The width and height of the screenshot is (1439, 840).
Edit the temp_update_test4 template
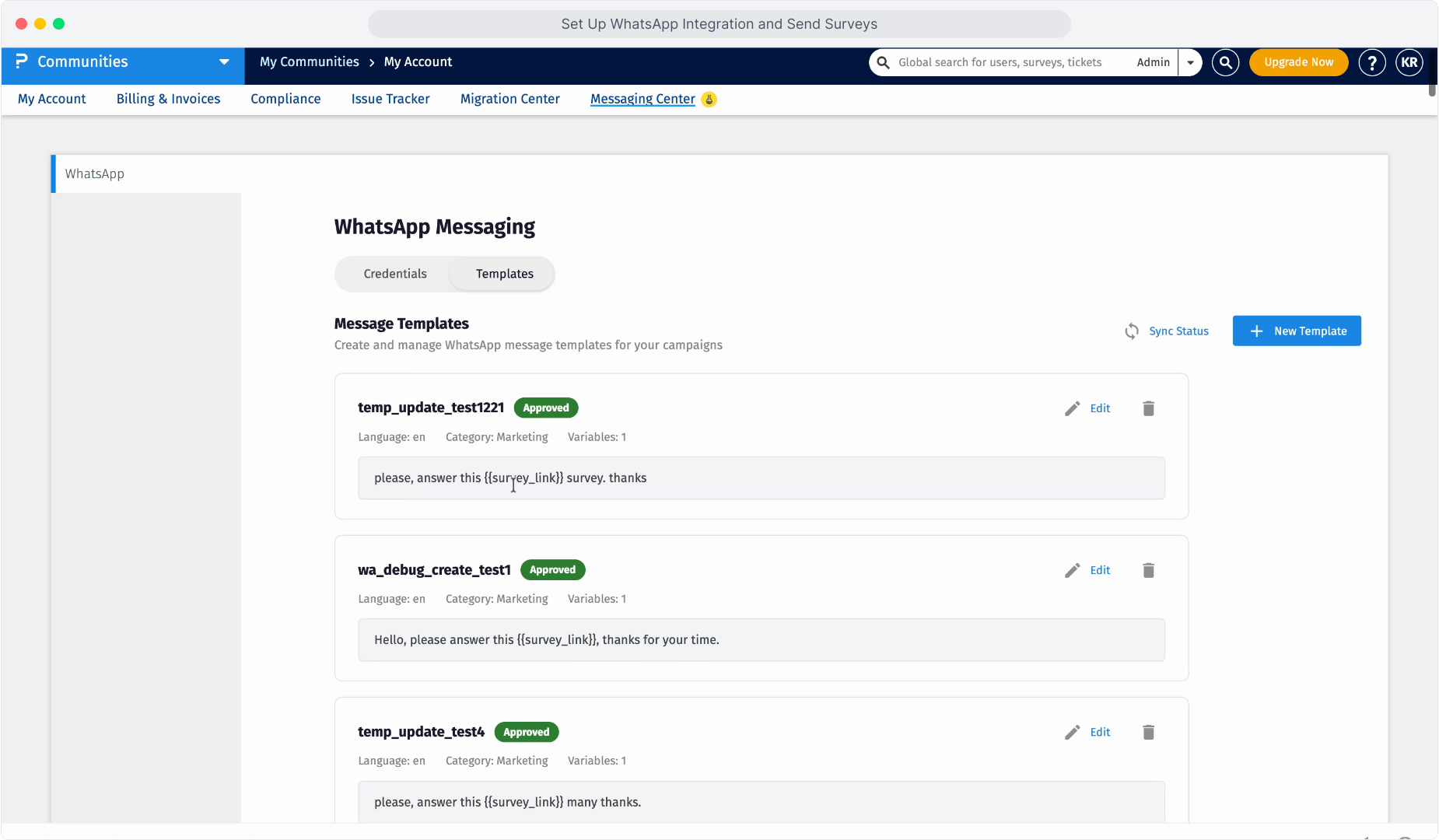click(1100, 732)
